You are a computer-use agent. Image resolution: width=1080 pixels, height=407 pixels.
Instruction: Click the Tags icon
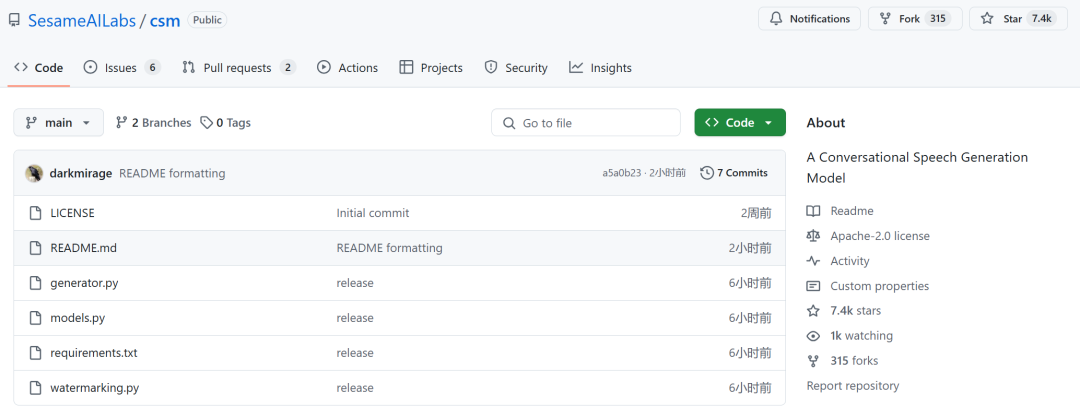tap(206, 123)
